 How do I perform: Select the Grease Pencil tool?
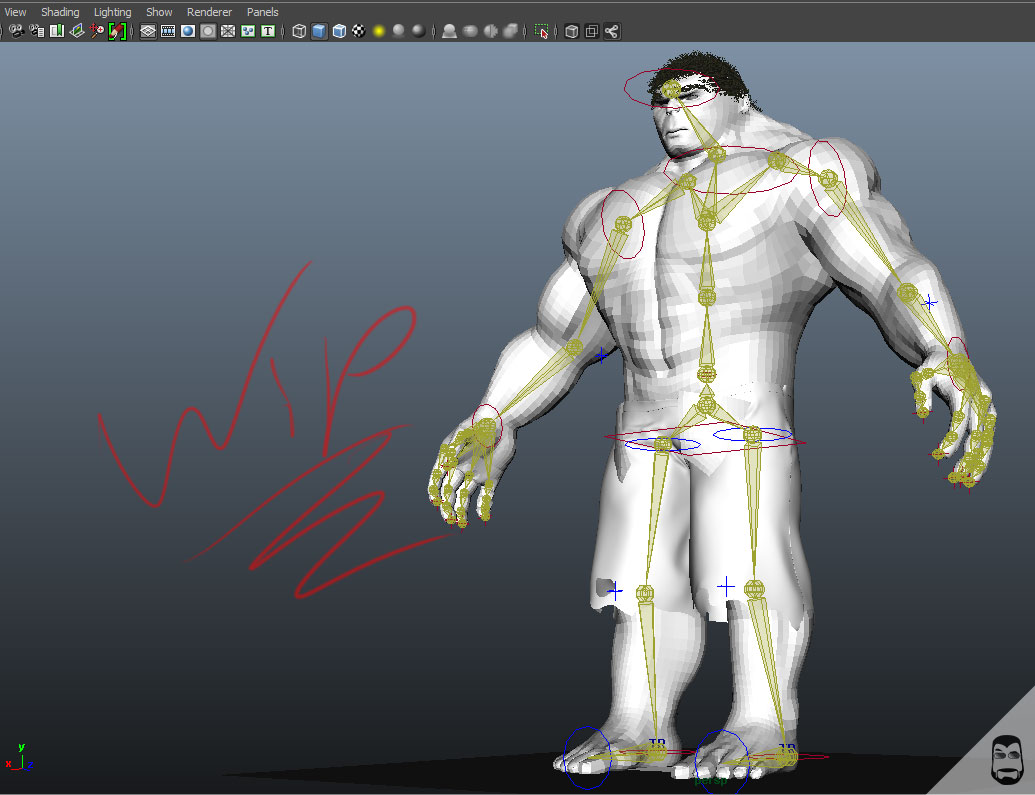[x=117, y=31]
